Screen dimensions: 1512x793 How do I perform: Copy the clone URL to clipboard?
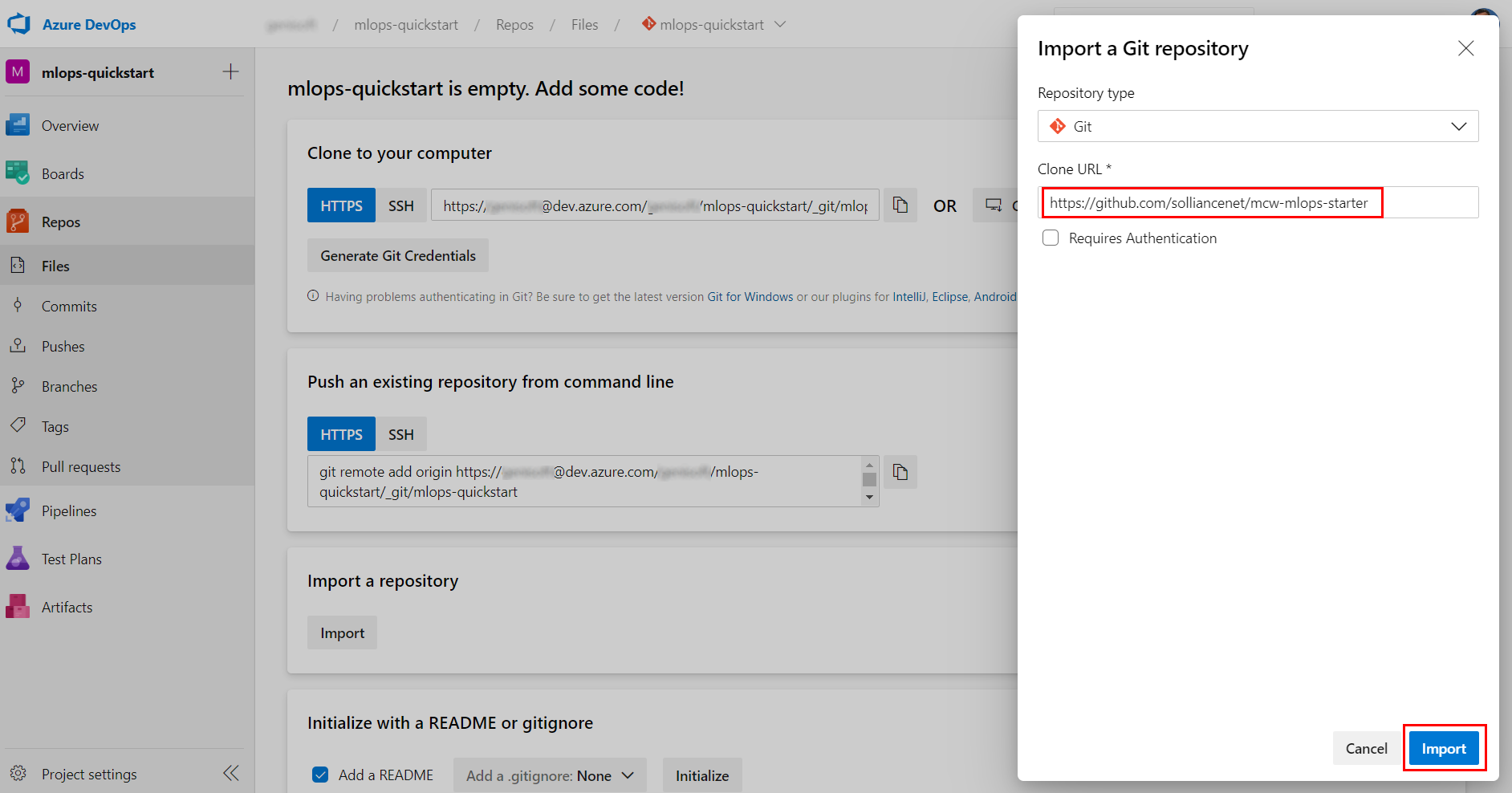(900, 205)
